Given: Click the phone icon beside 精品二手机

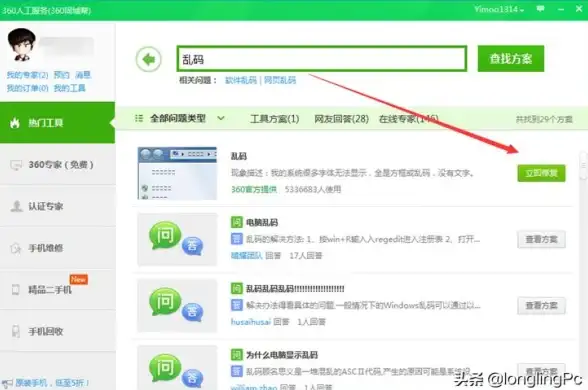Looking at the screenshot, I should tap(15, 290).
